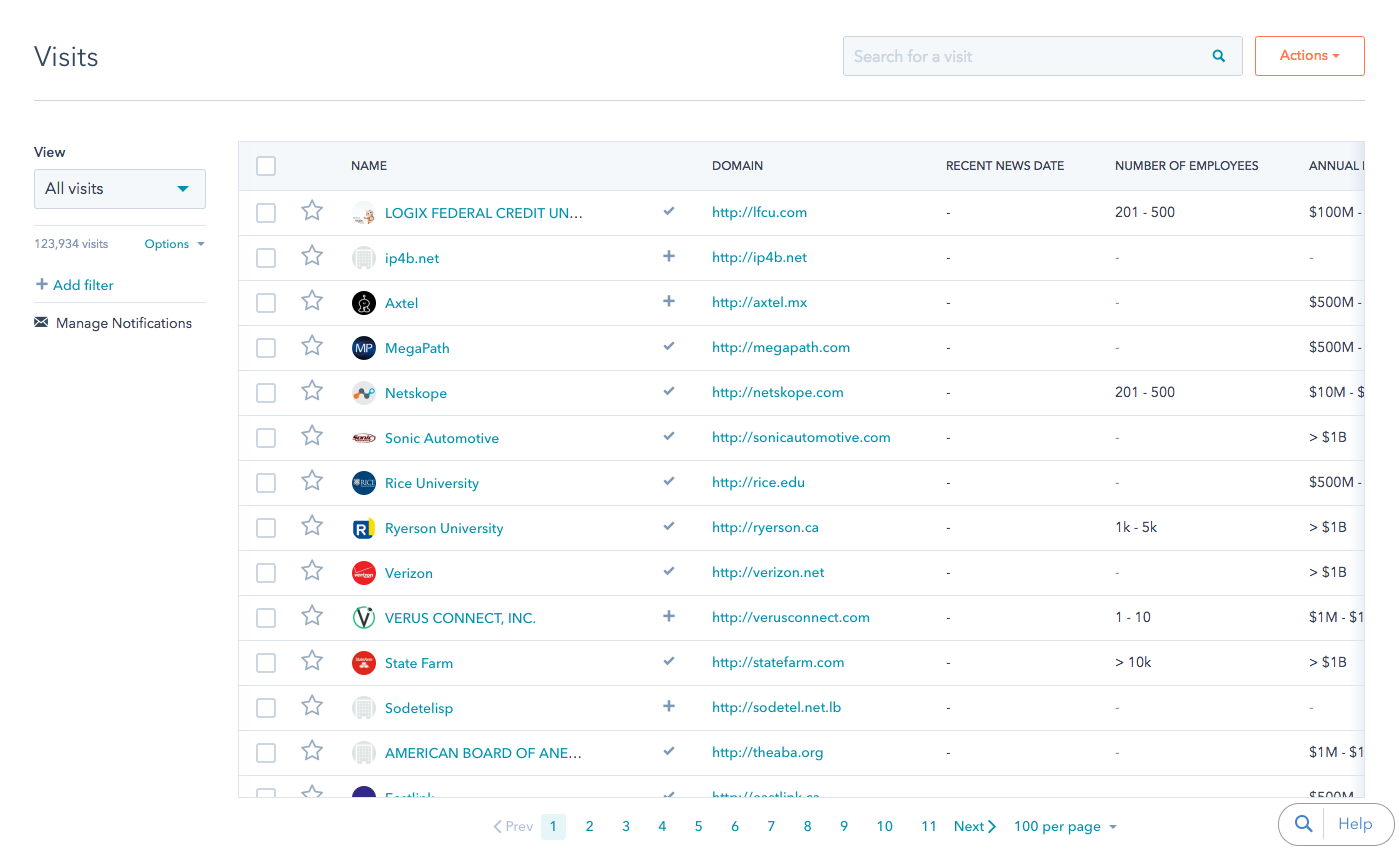Screen dimensions: 1399x851
Task: Select the Sonic Automotive row checkbox
Action: coord(265,437)
